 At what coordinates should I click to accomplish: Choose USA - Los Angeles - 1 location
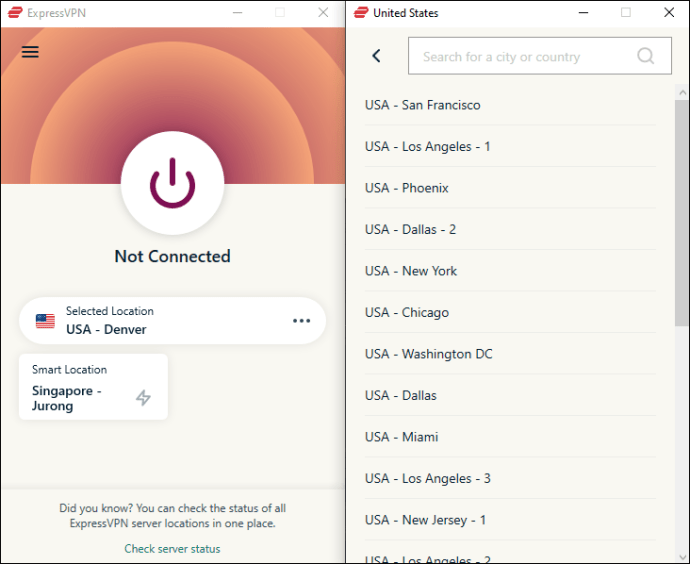point(510,146)
